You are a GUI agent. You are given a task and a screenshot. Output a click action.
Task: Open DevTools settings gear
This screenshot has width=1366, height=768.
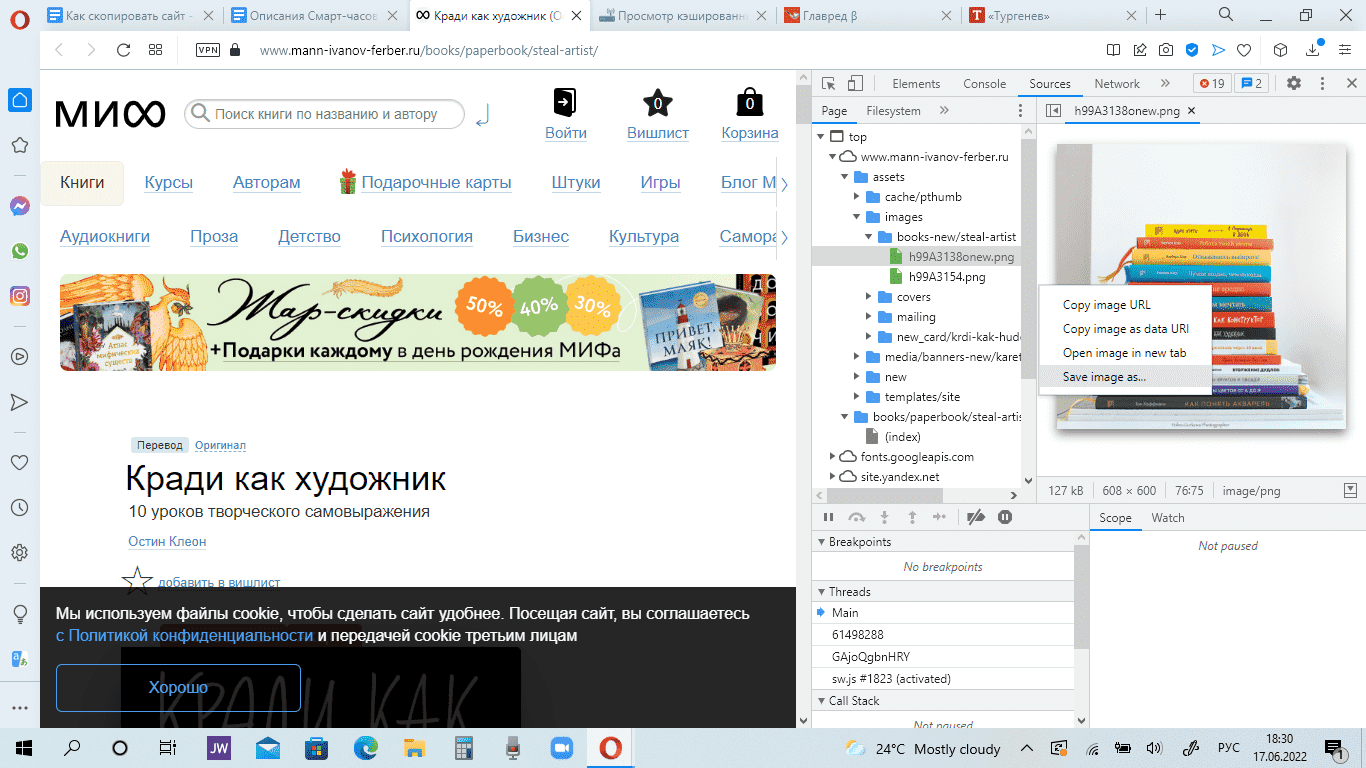pyautogui.click(x=1293, y=84)
